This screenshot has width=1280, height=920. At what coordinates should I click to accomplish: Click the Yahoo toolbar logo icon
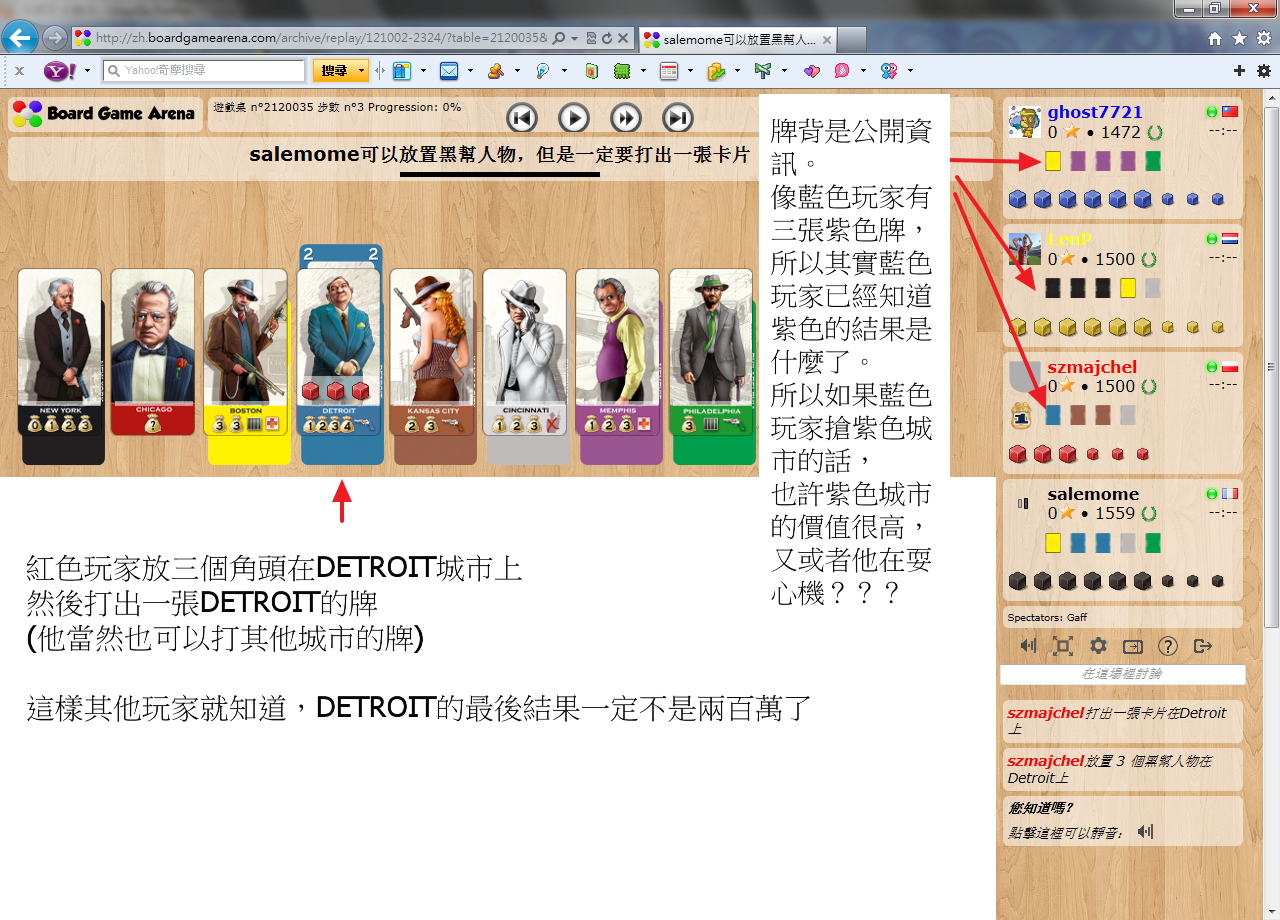click(59, 71)
